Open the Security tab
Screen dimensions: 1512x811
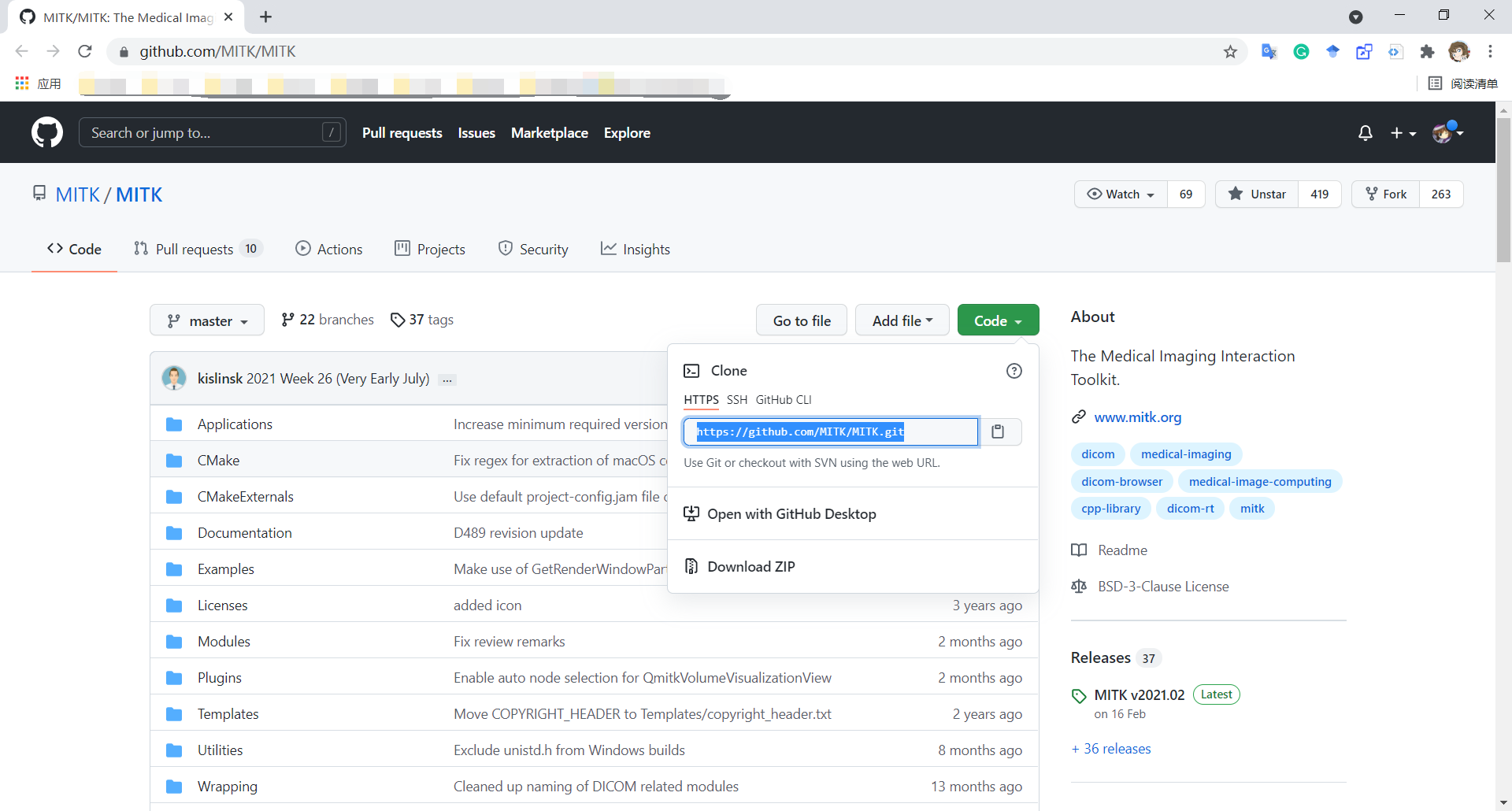coord(533,250)
